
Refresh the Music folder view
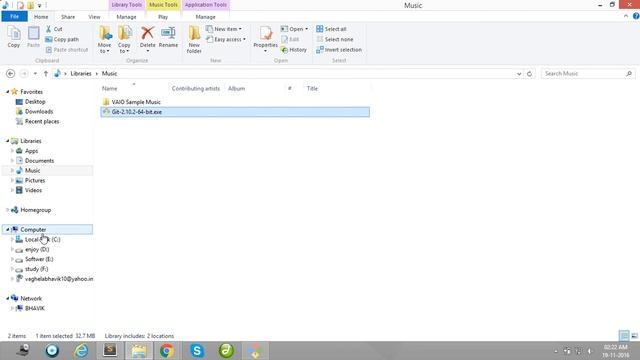tap(529, 73)
